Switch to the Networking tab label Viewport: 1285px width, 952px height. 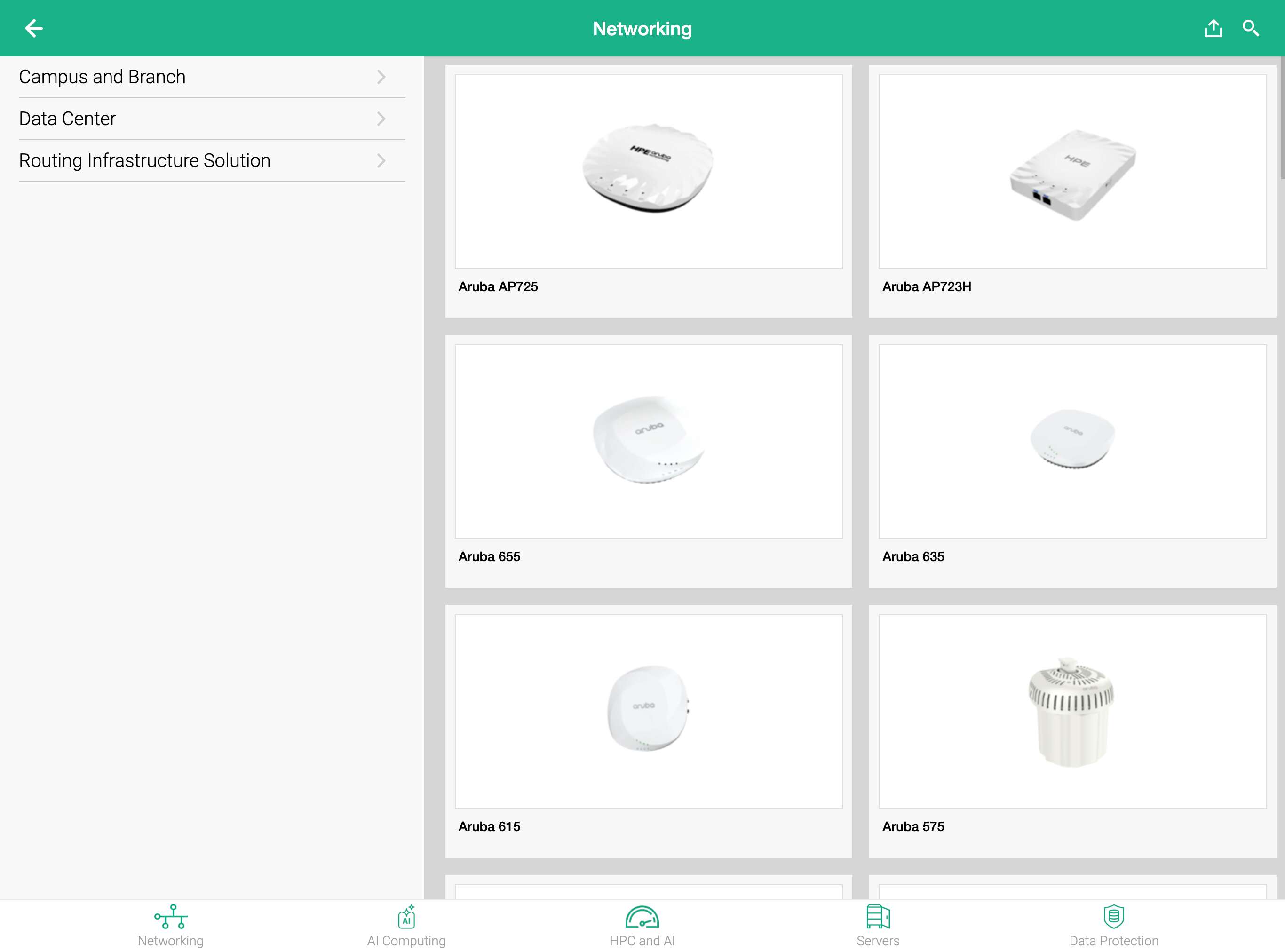click(x=171, y=940)
